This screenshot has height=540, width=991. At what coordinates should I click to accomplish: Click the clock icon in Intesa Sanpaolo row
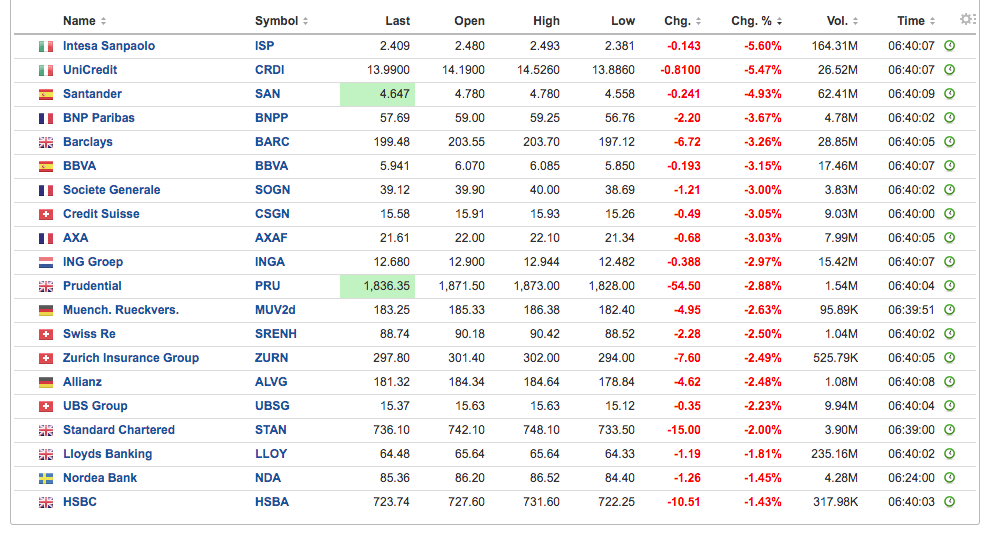tap(949, 46)
